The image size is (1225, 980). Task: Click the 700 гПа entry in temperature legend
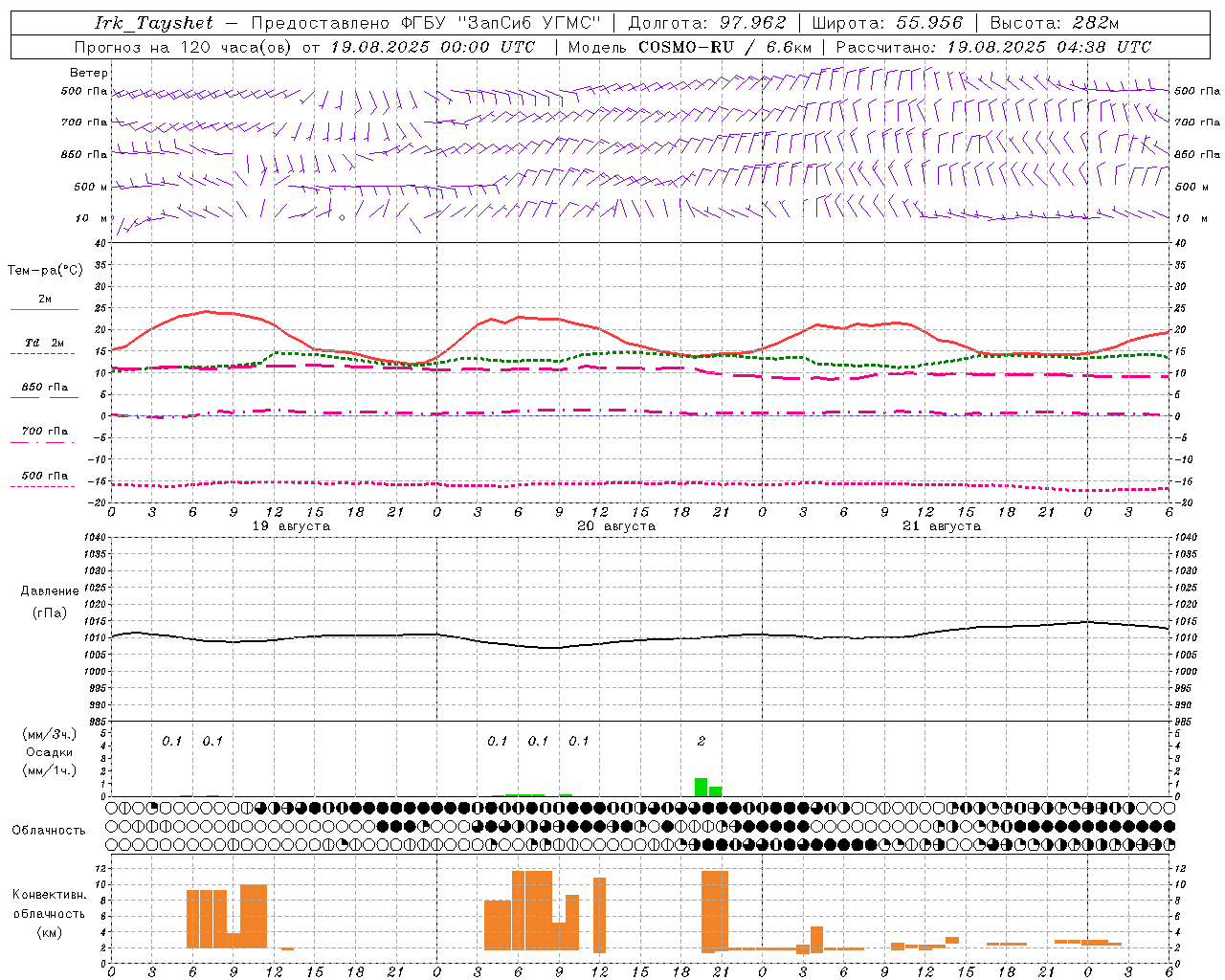[x=45, y=431]
